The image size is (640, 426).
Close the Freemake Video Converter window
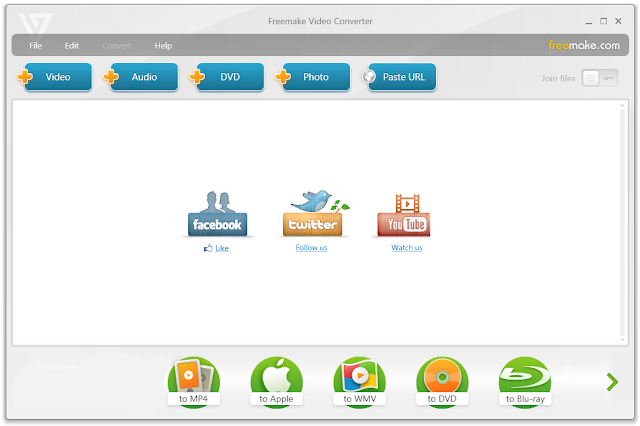coord(618,21)
